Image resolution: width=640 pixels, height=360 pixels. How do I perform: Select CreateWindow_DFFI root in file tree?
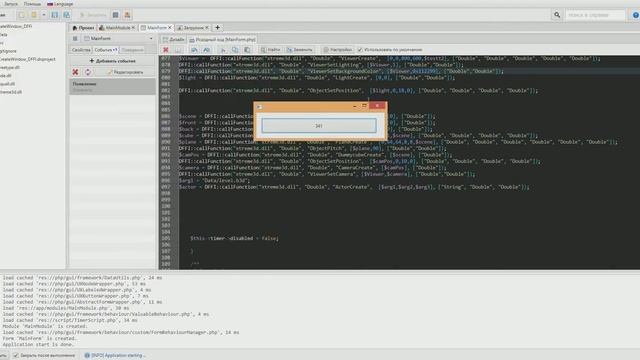pyautogui.click(x=16, y=26)
